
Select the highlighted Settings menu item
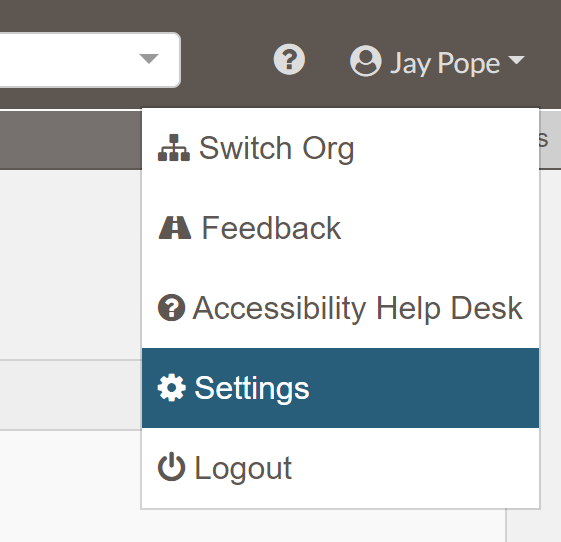point(340,388)
